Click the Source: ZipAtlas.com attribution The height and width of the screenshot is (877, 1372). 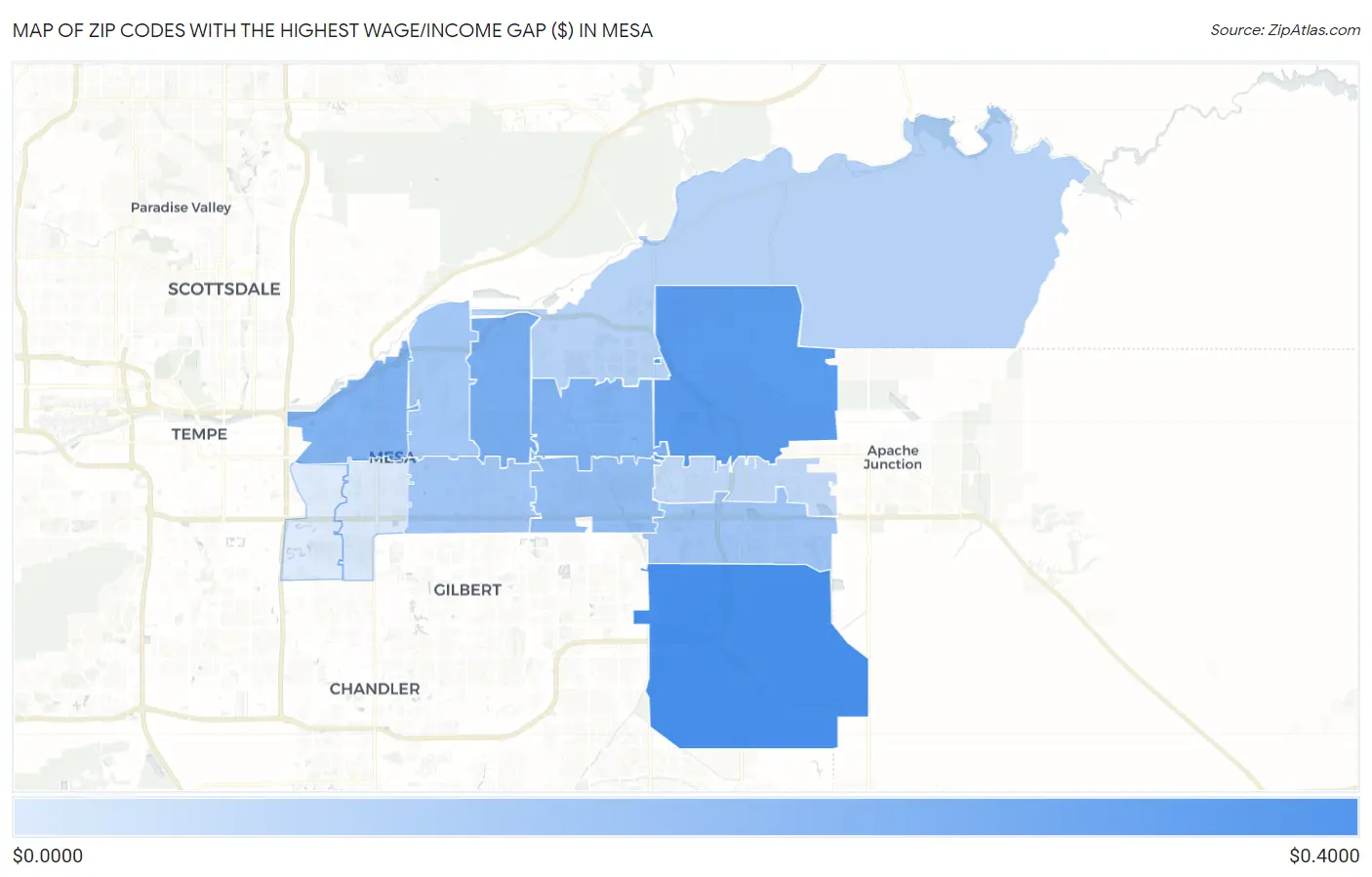coord(1284,30)
